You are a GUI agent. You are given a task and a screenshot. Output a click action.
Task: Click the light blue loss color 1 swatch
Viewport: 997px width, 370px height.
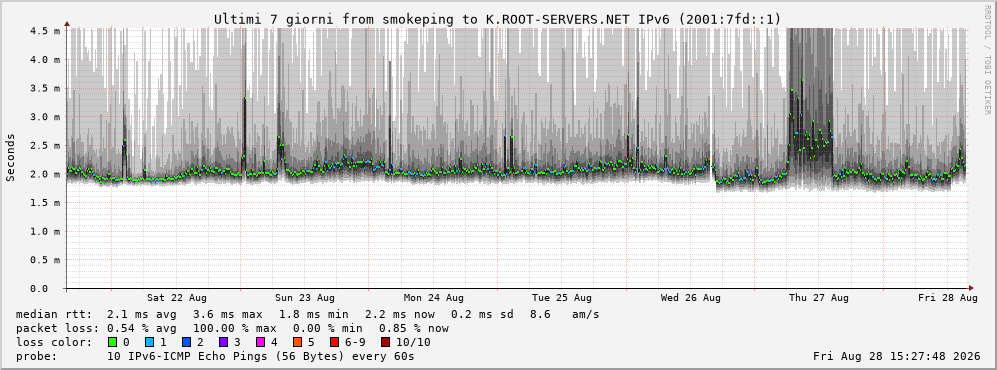149,342
